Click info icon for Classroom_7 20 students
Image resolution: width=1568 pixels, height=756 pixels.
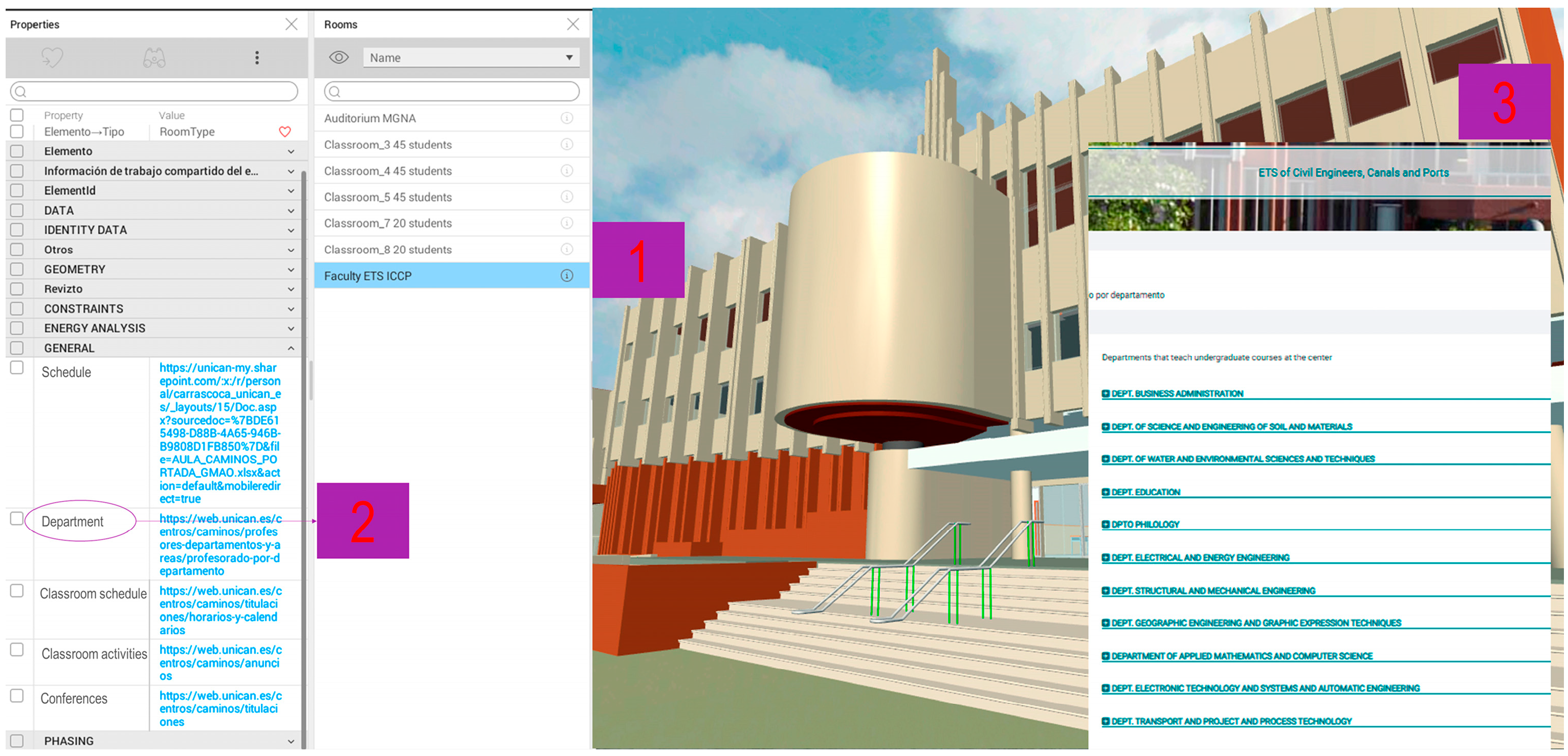(x=567, y=224)
